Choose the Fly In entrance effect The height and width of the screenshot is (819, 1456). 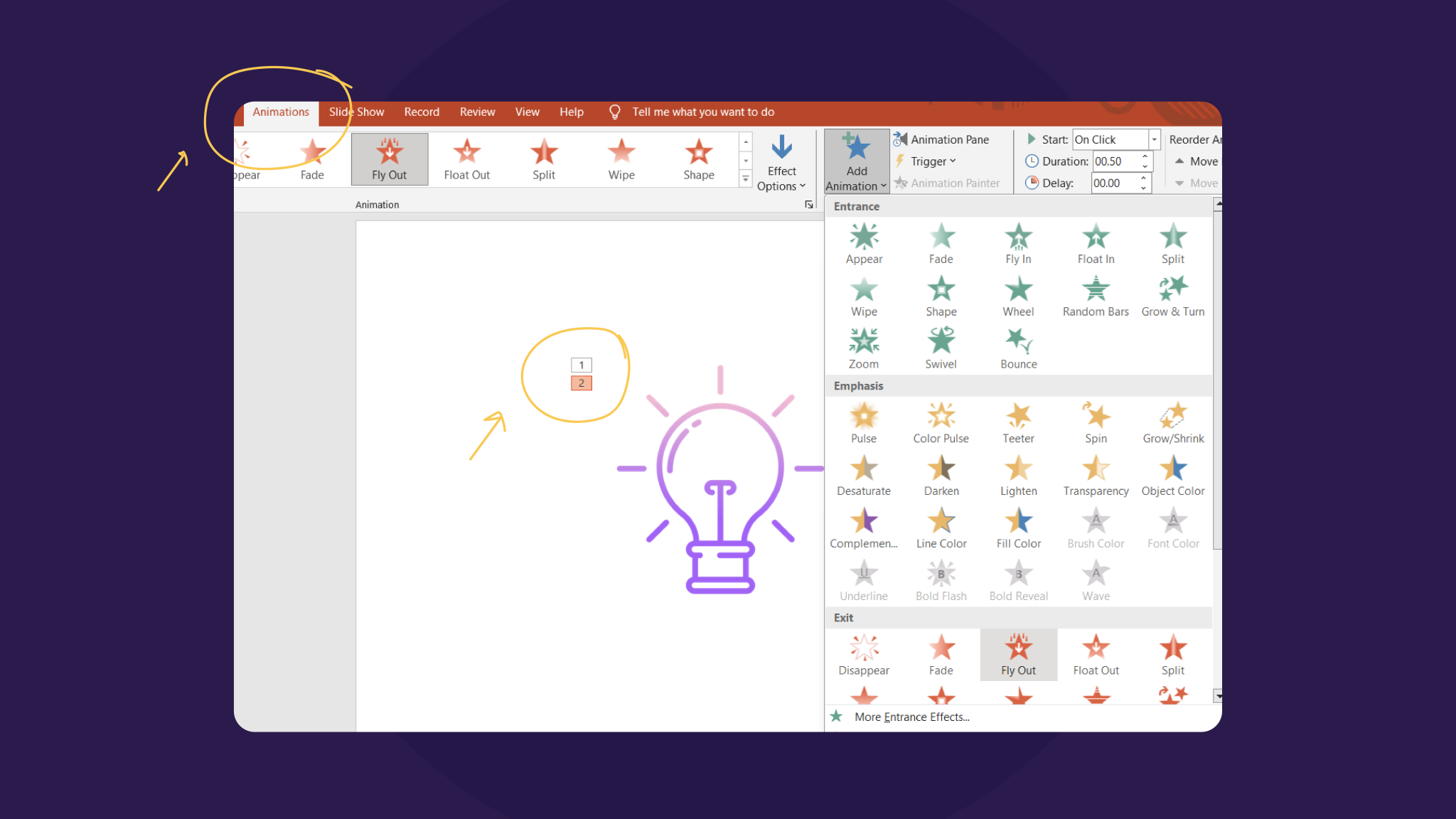[x=1018, y=244]
